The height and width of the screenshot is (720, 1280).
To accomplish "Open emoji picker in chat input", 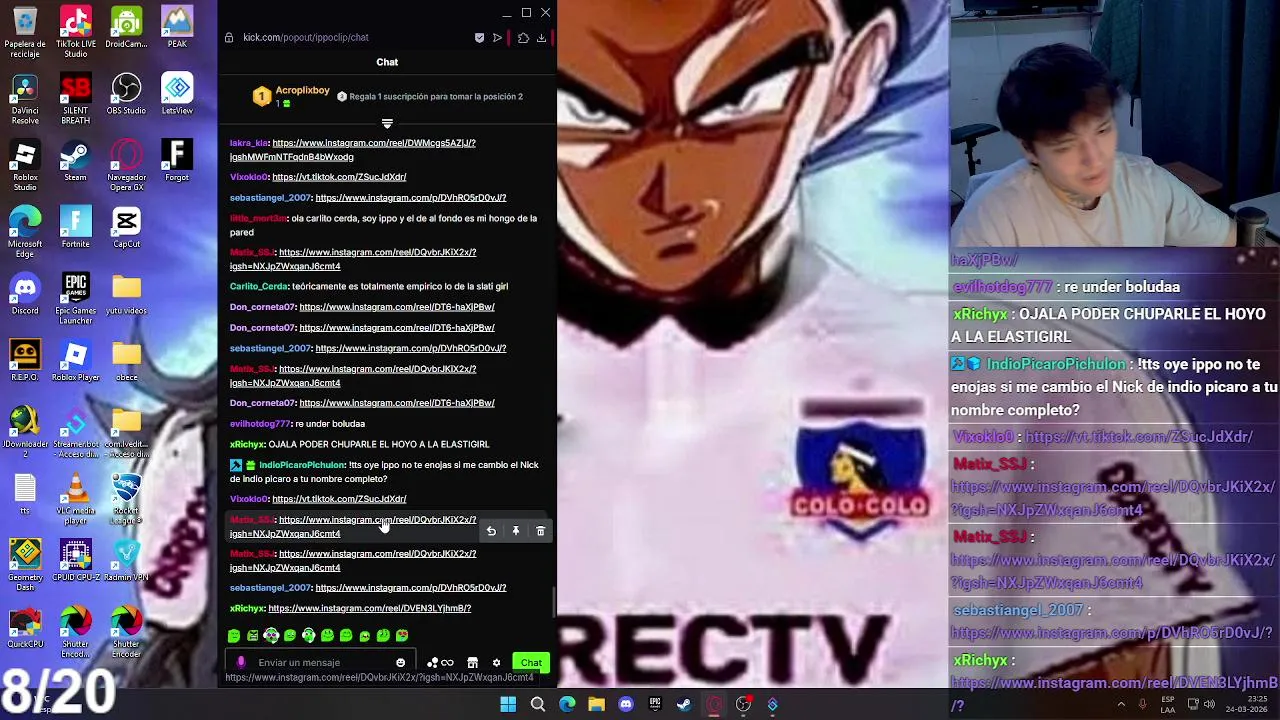I will (400, 662).
